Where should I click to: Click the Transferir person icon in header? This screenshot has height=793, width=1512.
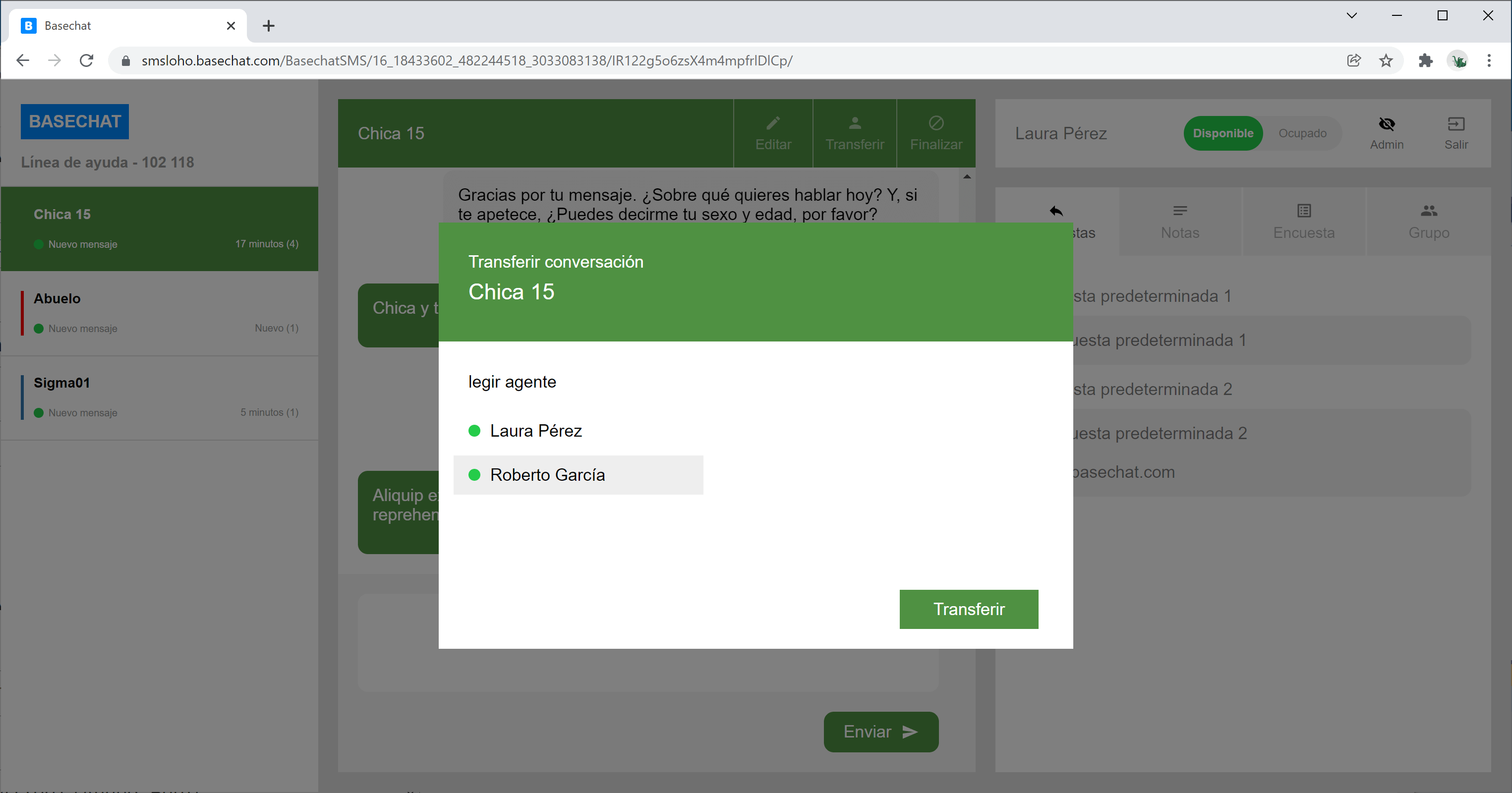point(855,123)
